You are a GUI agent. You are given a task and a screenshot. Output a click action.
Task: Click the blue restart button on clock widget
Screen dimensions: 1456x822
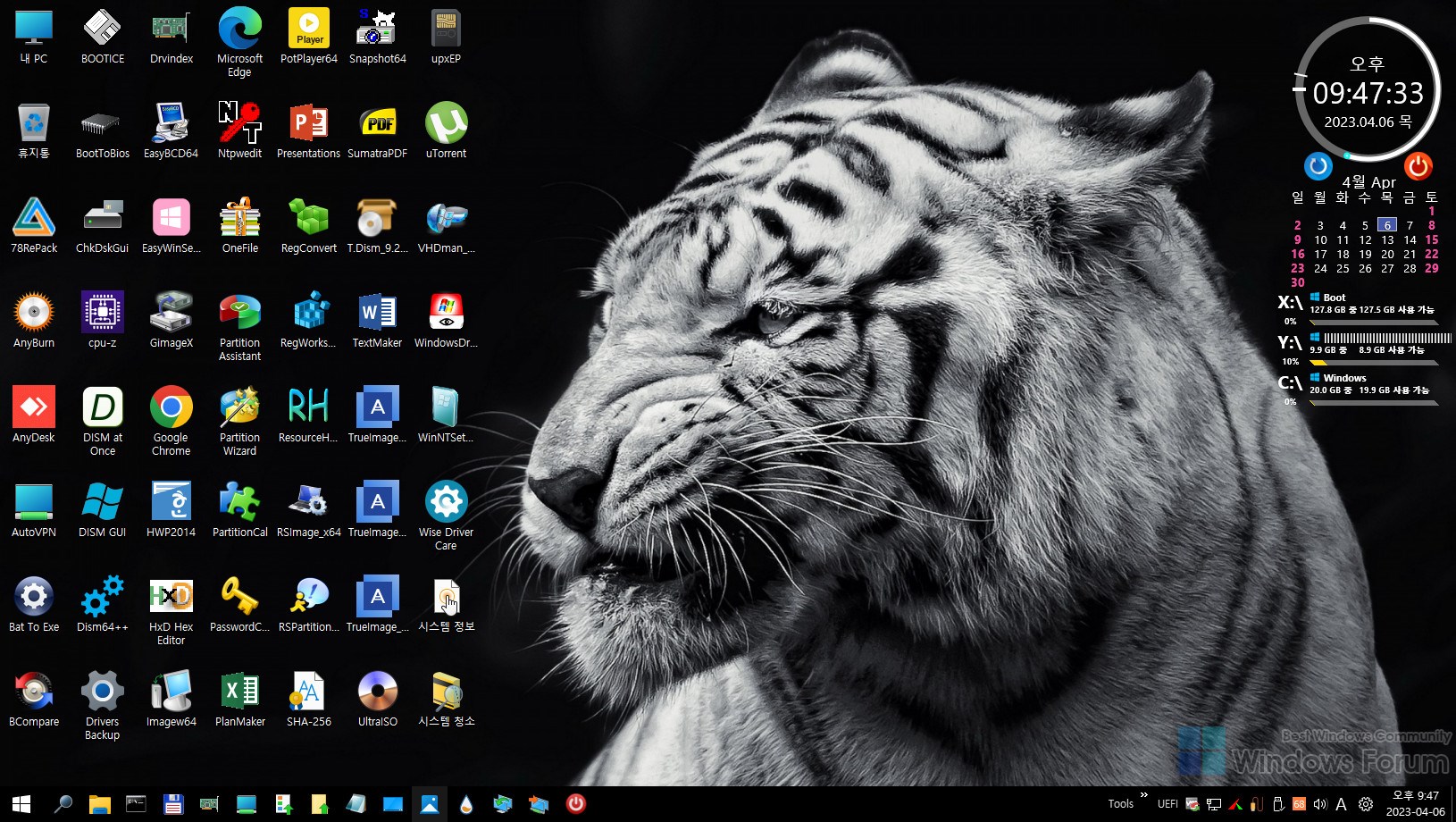point(1318,166)
